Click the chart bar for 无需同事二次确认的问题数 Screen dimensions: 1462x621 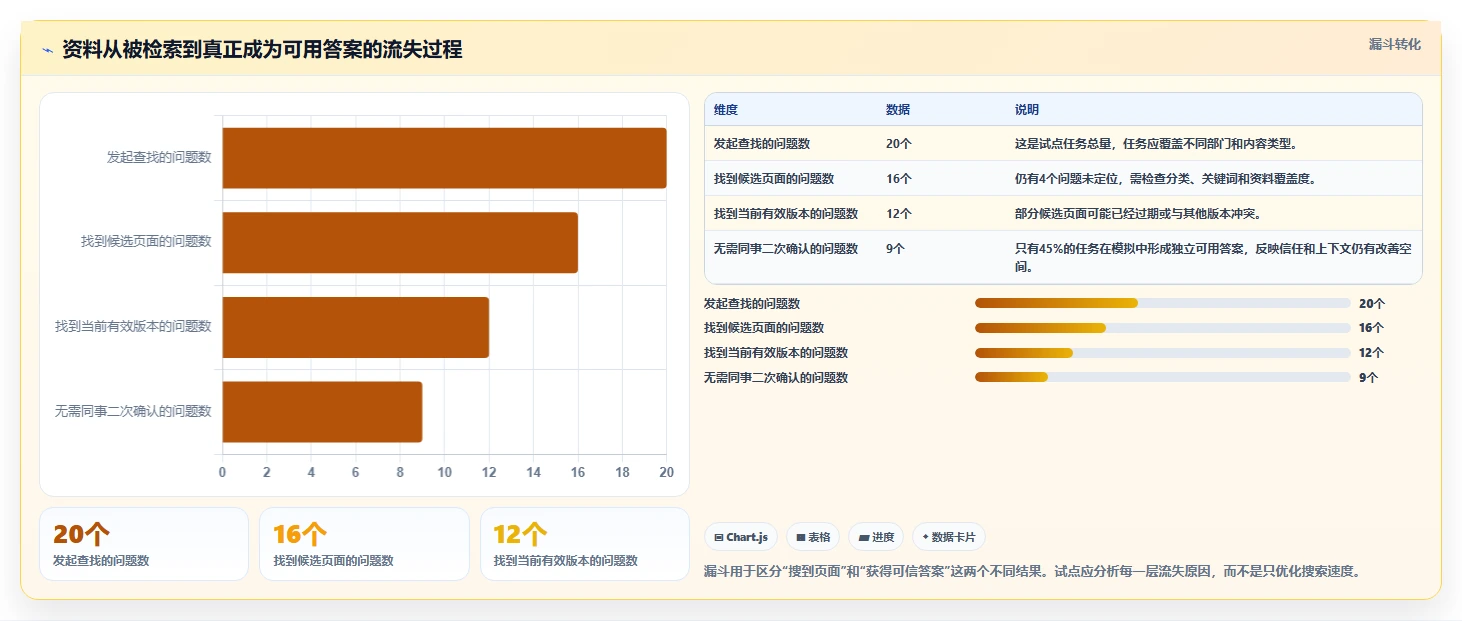(322, 411)
